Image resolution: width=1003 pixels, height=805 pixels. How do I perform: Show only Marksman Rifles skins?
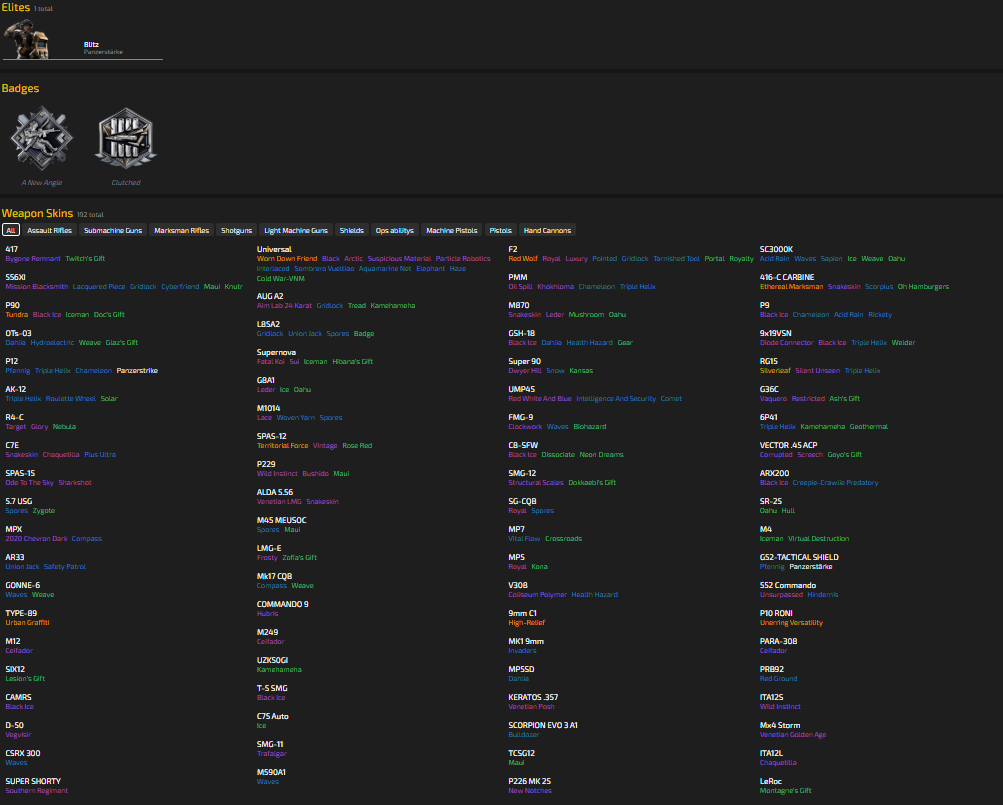(182, 230)
